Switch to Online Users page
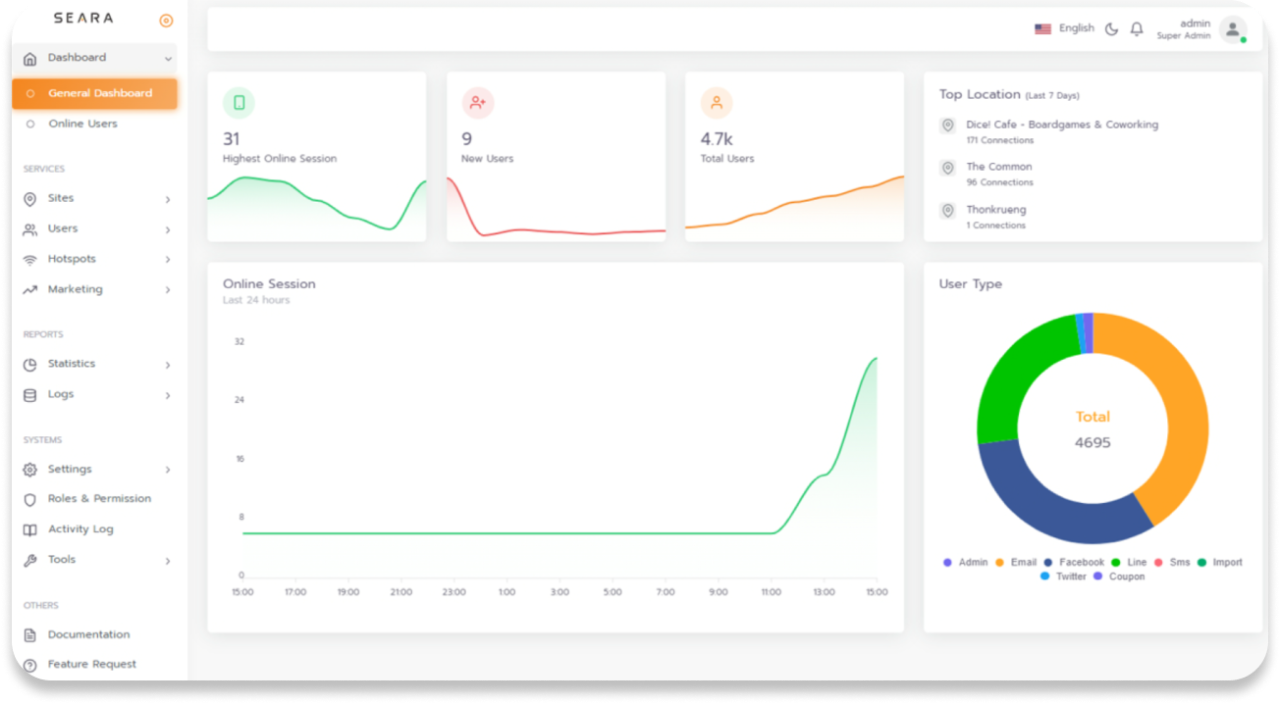This screenshot has width=1280, height=704. 86,123
